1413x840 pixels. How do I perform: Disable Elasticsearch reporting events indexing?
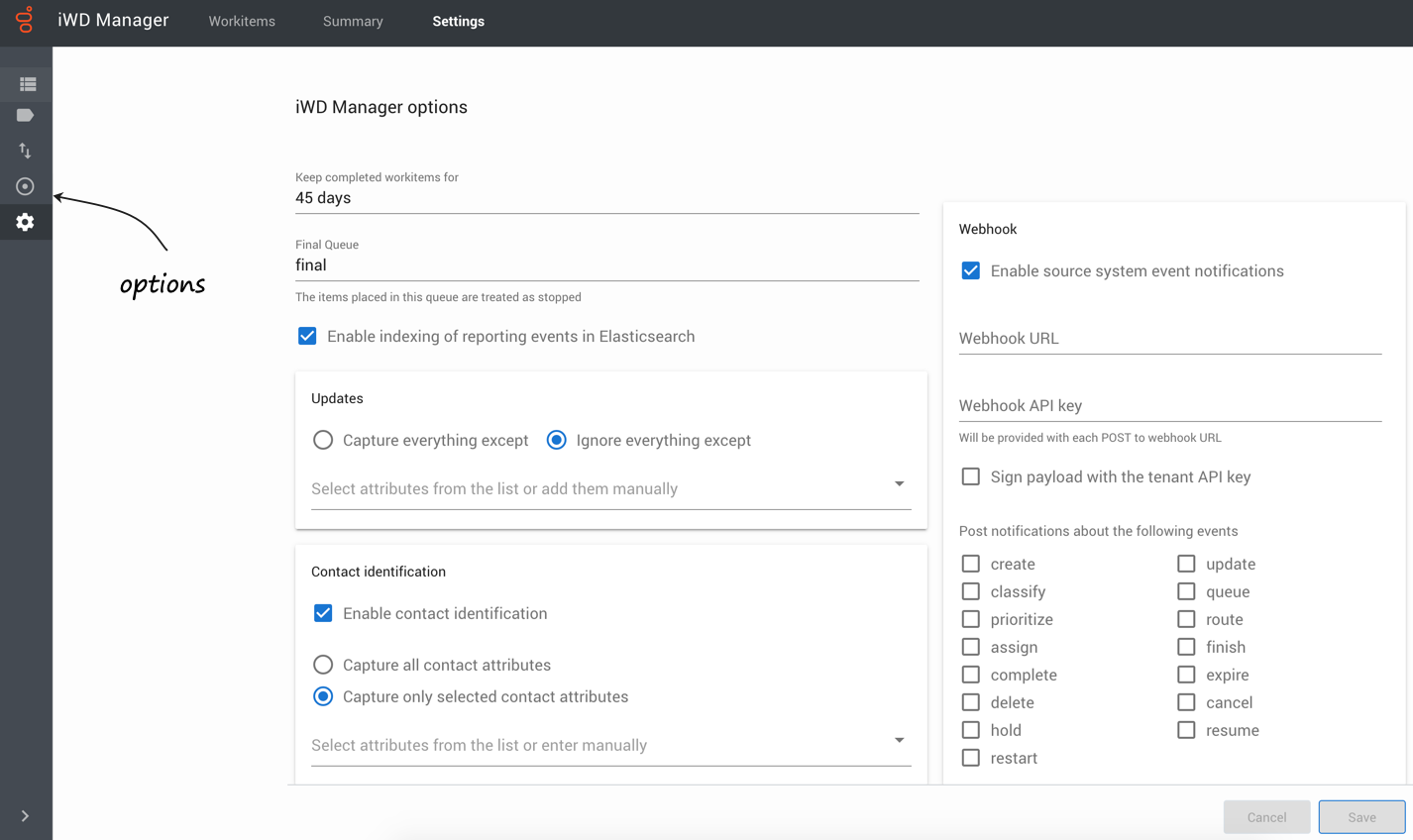tap(307, 337)
